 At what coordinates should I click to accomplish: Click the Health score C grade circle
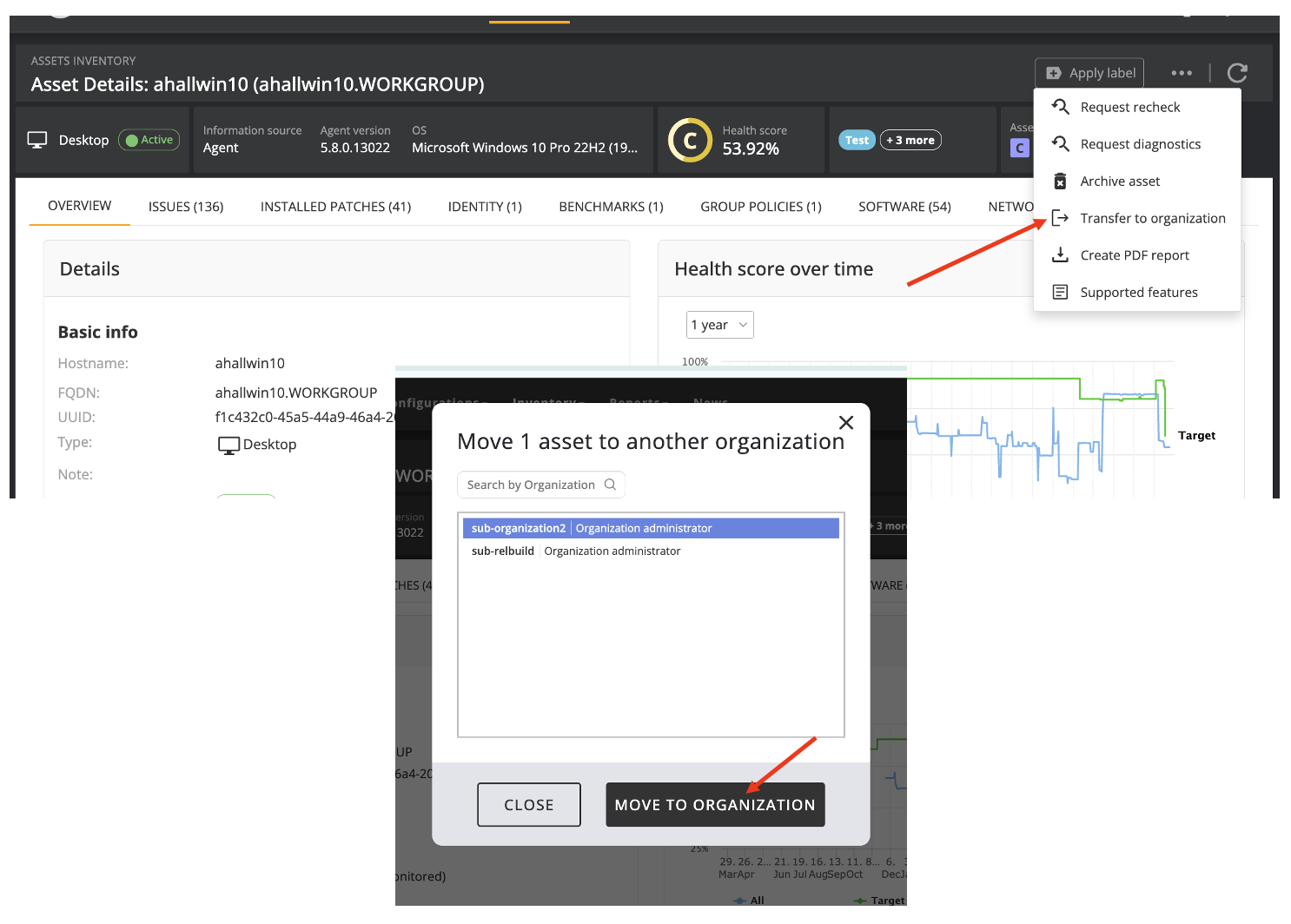[690, 141]
